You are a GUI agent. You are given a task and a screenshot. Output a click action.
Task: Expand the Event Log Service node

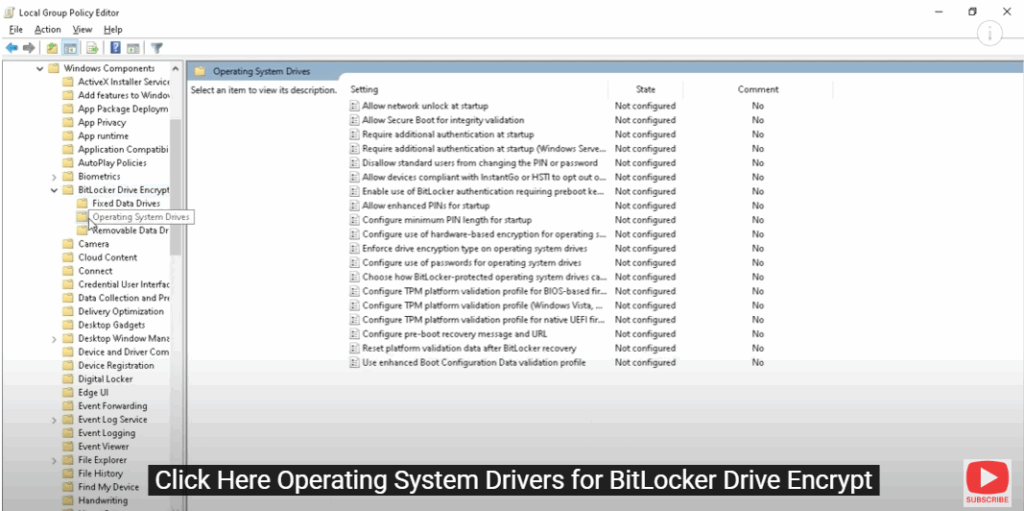[x=54, y=420]
